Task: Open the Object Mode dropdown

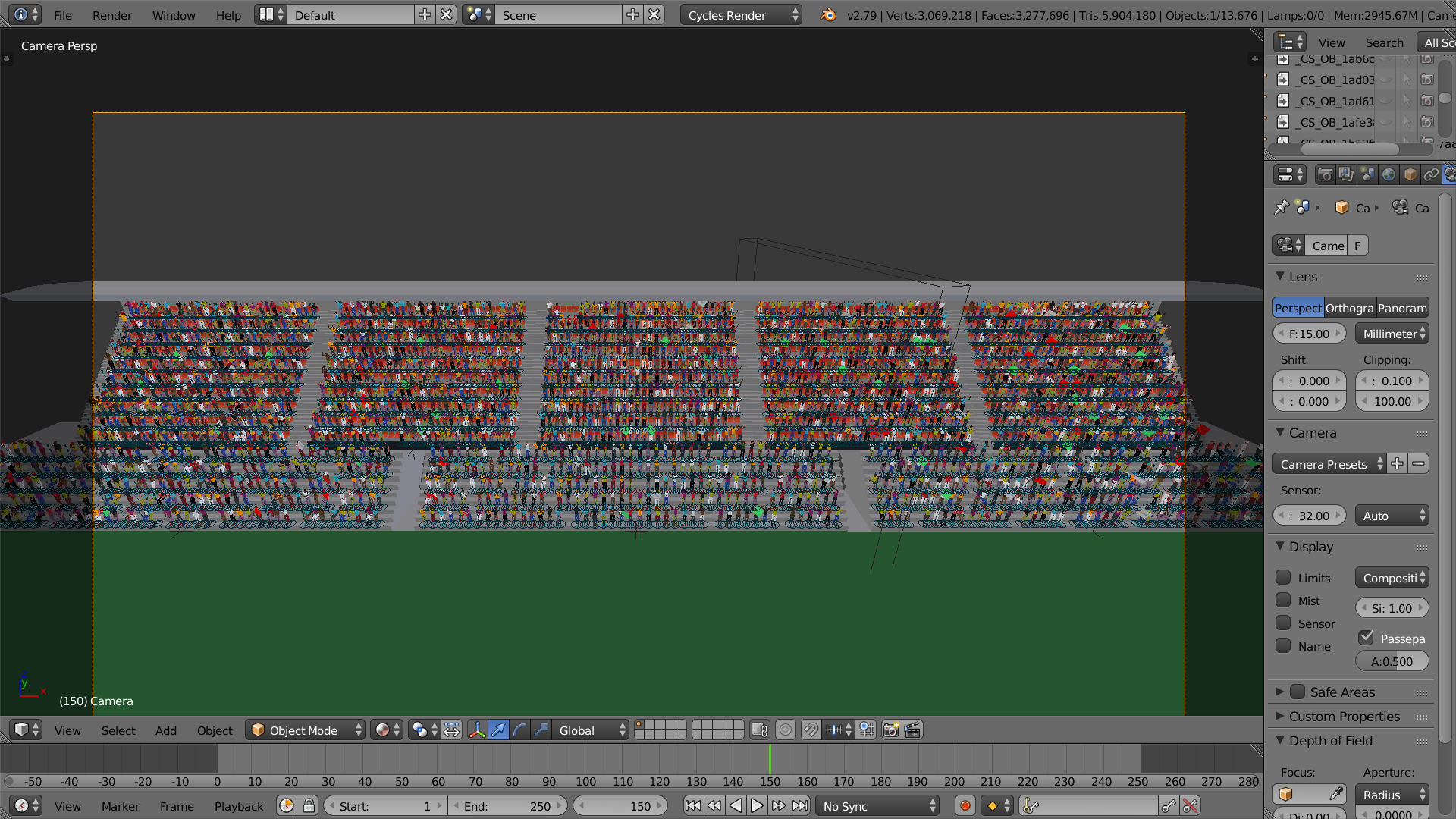Action: pyautogui.click(x=306, y=730)
